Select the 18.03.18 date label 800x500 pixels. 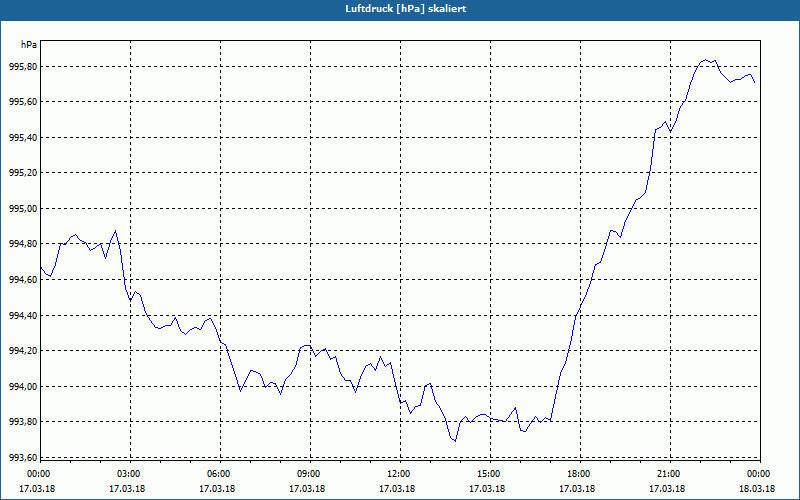pos(757,489)
